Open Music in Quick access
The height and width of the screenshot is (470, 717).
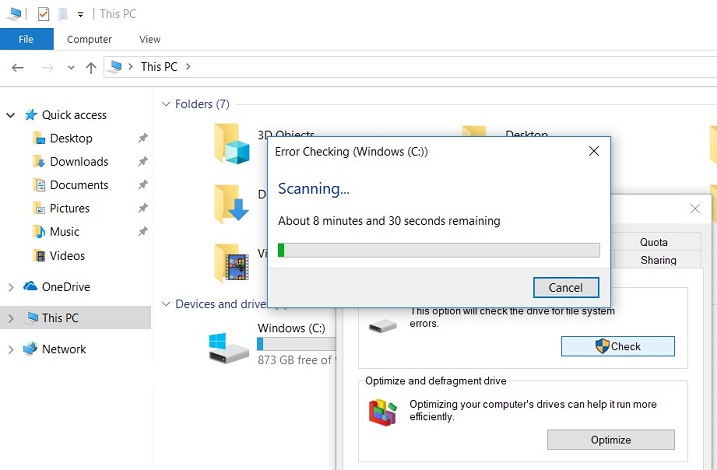(64, 231)
